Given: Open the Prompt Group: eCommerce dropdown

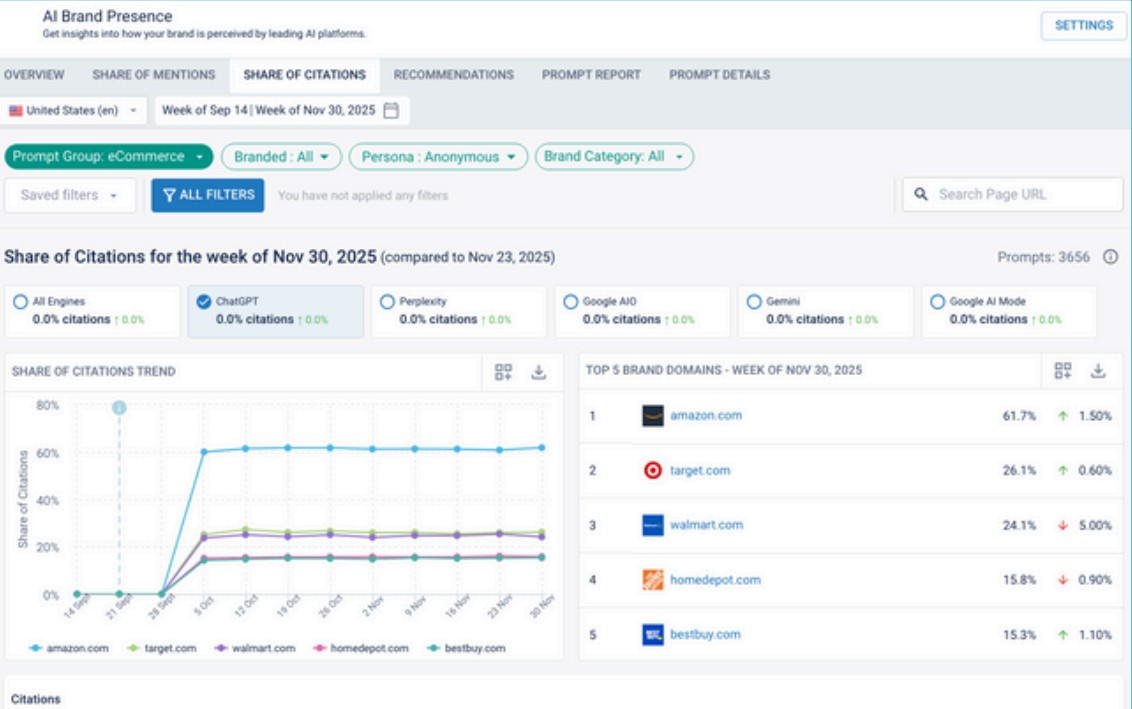Looking at the screenshot, I should point(108,157).
